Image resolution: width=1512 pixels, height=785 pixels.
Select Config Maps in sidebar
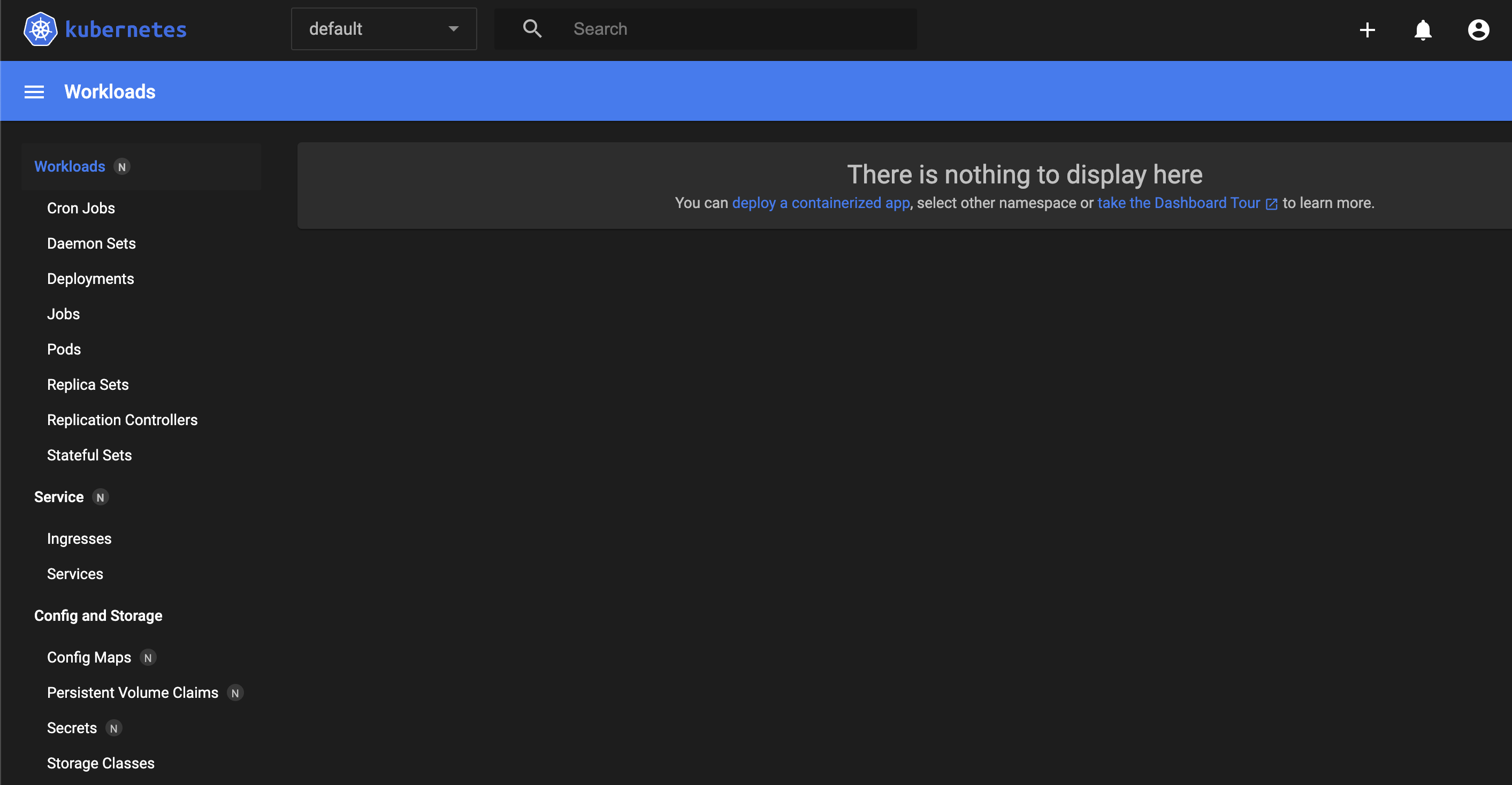[89, 657]
